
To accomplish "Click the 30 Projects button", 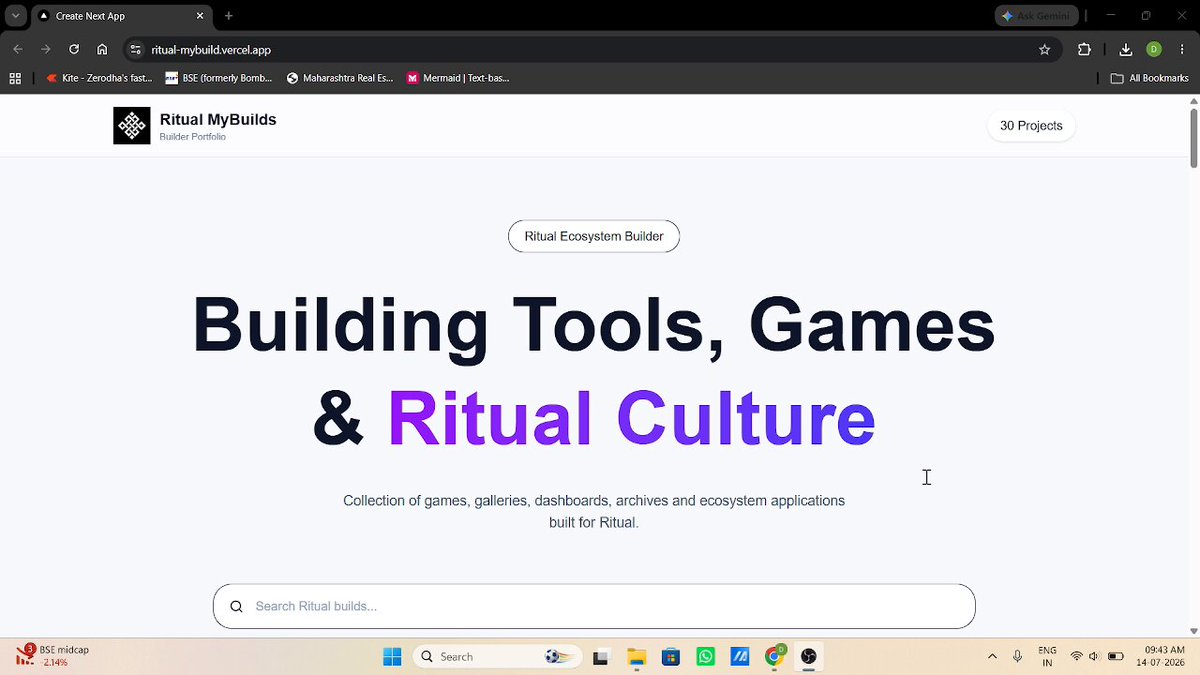I will [1031, 126].
